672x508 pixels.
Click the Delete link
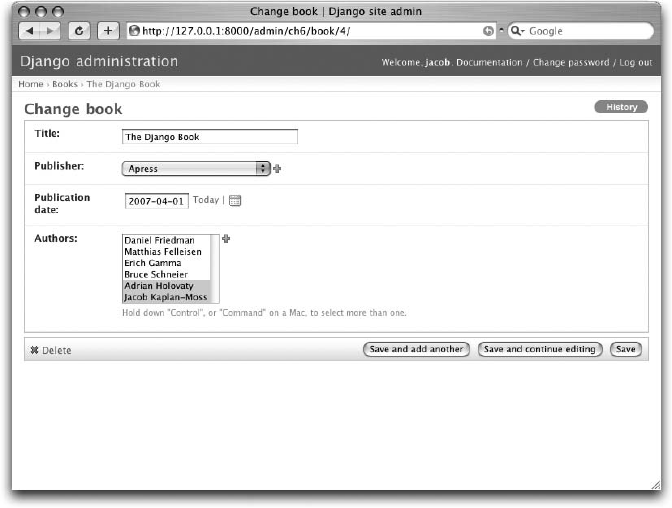point(51,350)
